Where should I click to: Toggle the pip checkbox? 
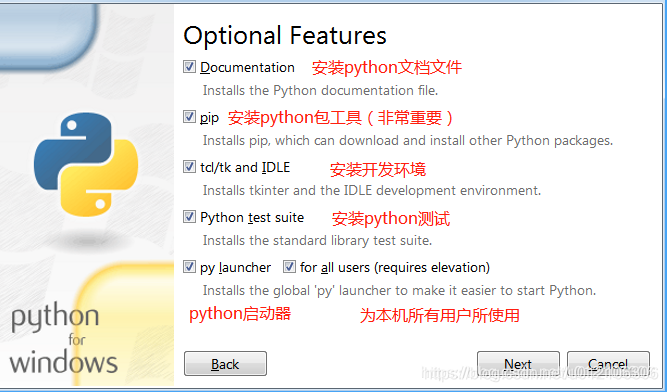coord(189,117)
